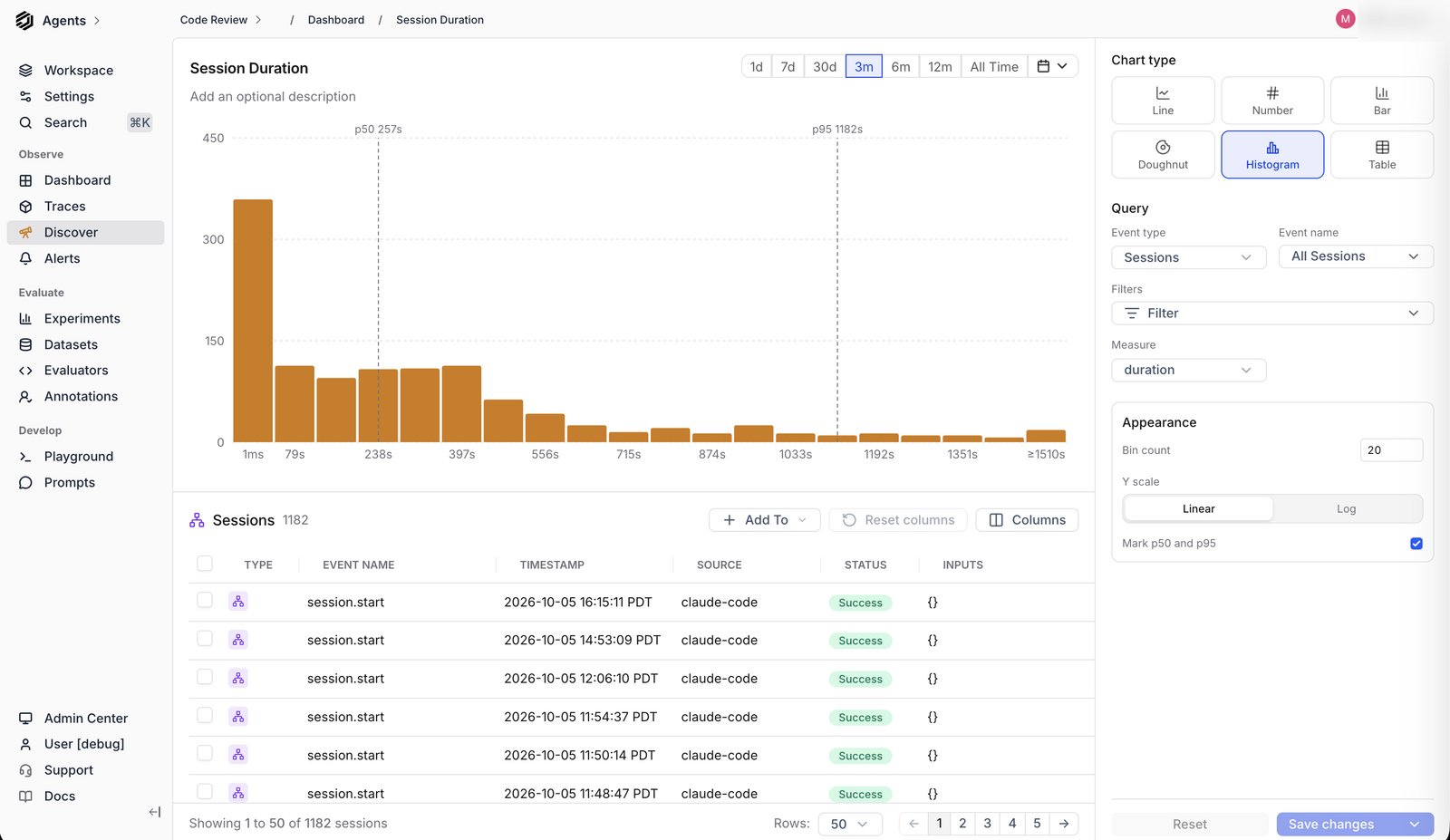Viewport: 1450px width, 840px height.
Task: Open the Save changes arrow menu
Action: (x=1414, y=824)
